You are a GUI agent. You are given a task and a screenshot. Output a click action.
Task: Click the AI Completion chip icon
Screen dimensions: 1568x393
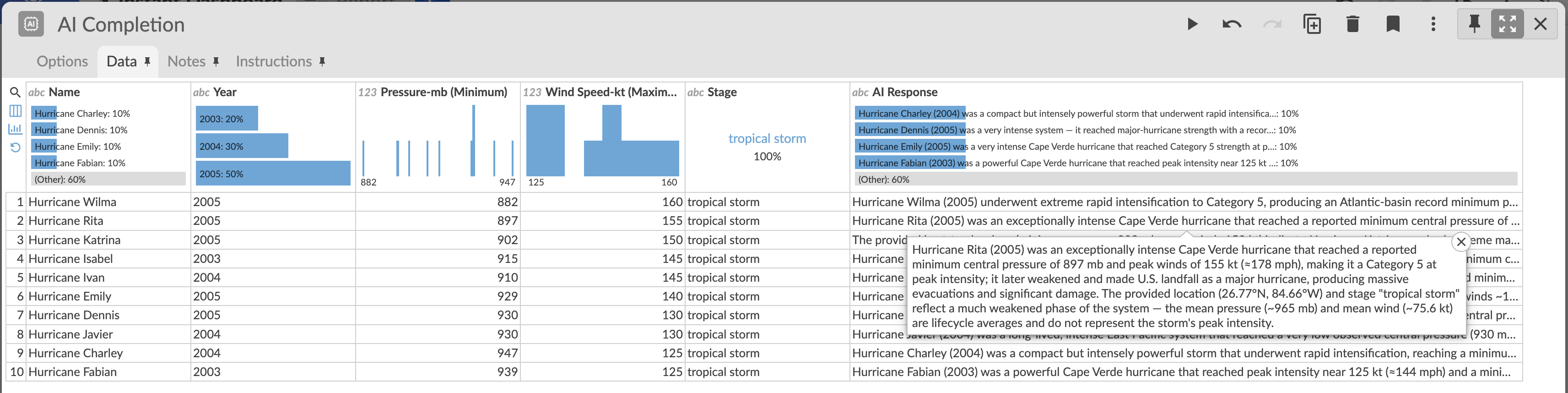click(31, 24)
